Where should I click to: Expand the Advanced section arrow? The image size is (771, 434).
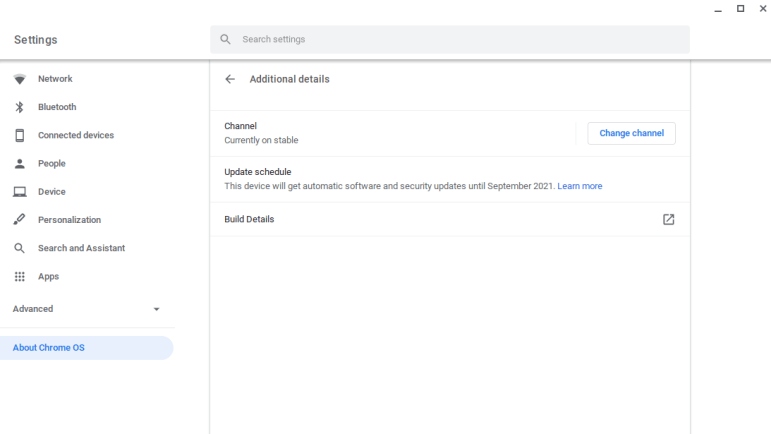pos(156,309)
